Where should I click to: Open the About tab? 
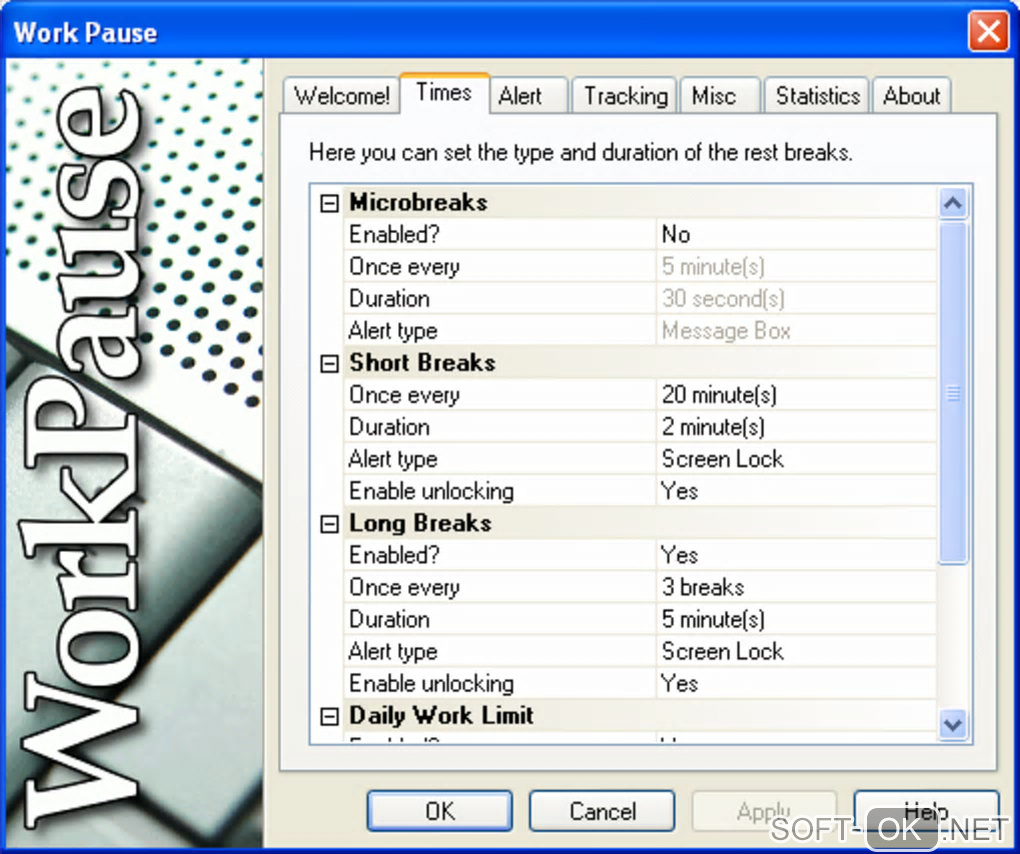tap(911, 96)
